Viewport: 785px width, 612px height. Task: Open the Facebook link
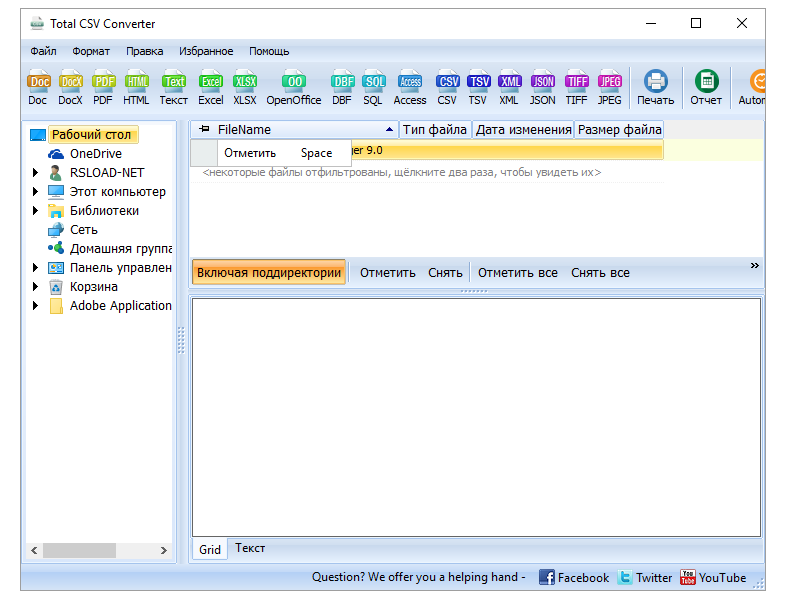574,577
